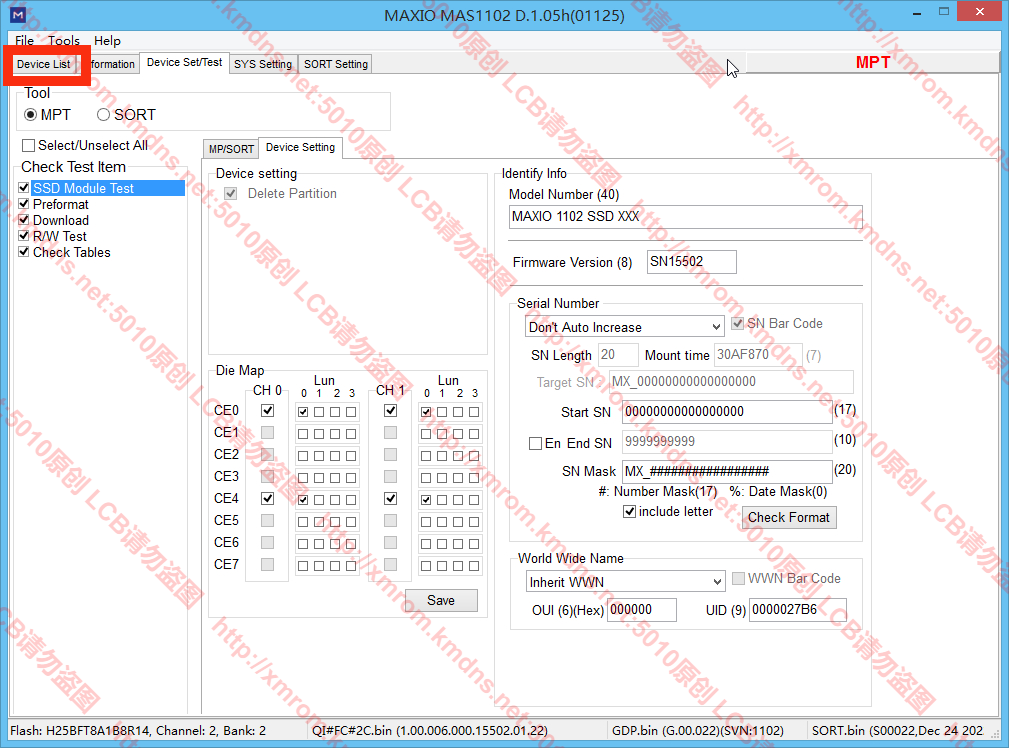Open the Help menu
The height and width of the screenshot is (748, 1009).
click(x=107, y=41)
